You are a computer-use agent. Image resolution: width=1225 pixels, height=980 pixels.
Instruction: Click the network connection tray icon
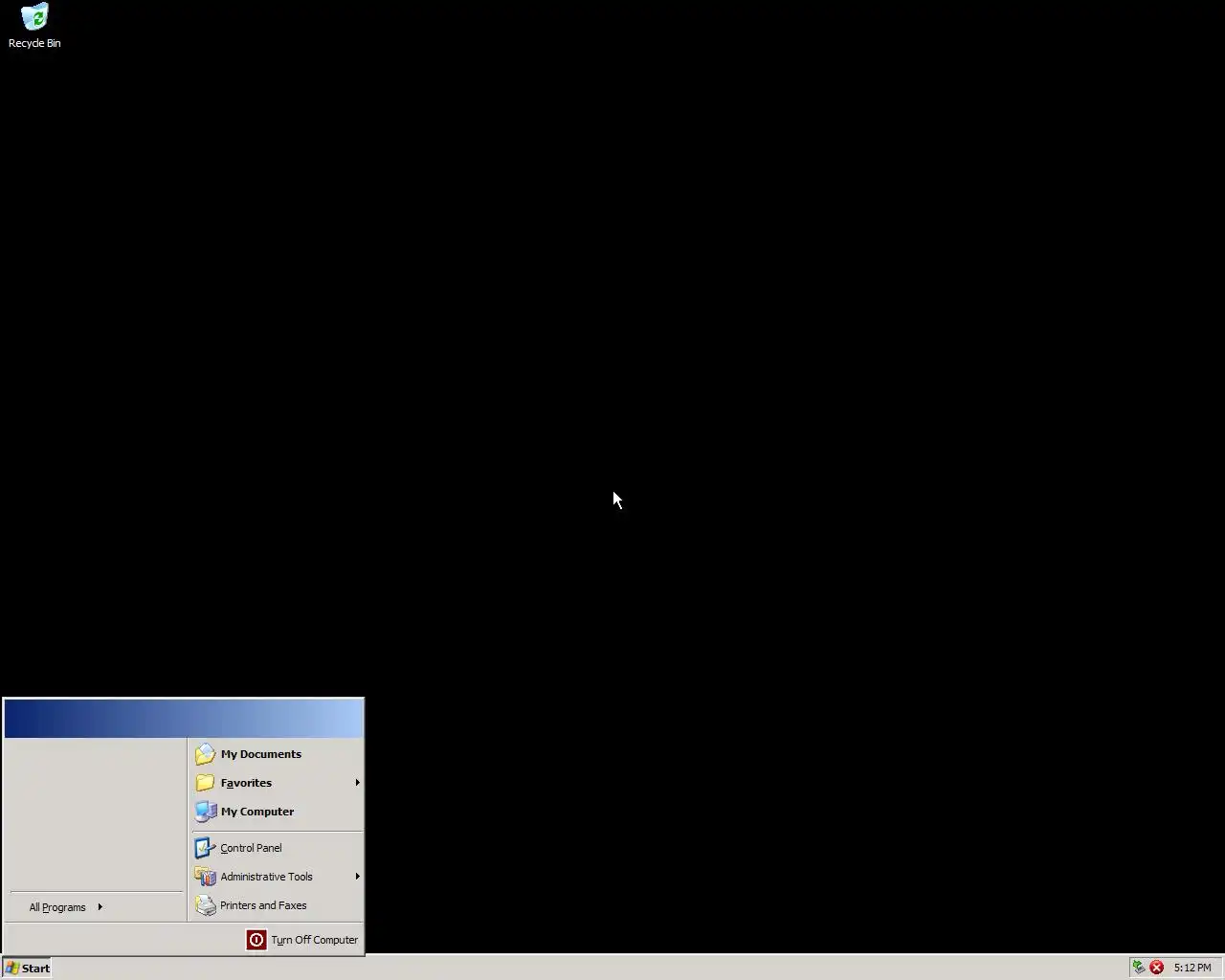pyautogui.click(x=1139, y=968)
